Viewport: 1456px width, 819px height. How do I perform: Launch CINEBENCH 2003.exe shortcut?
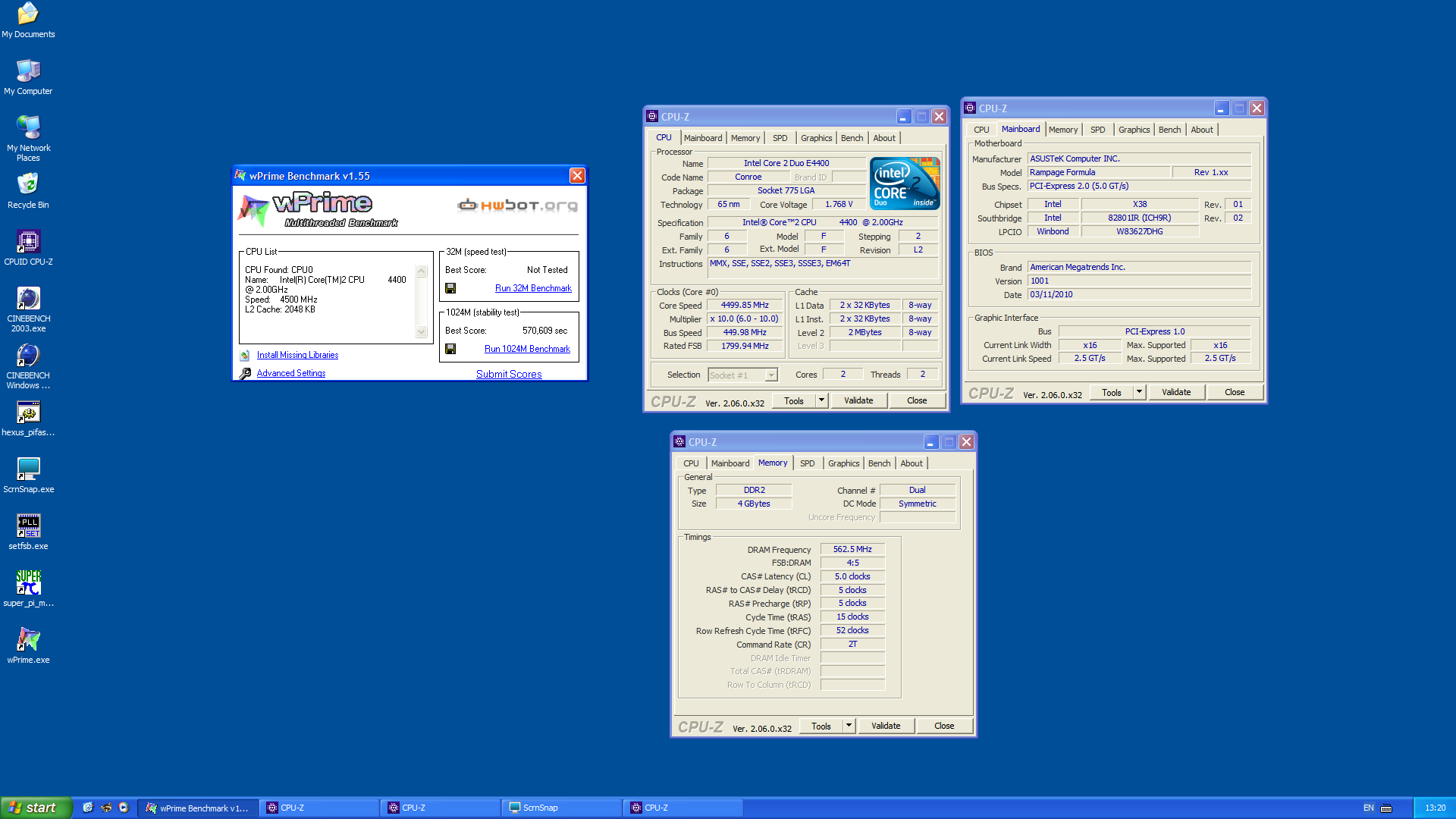[28, 309]
